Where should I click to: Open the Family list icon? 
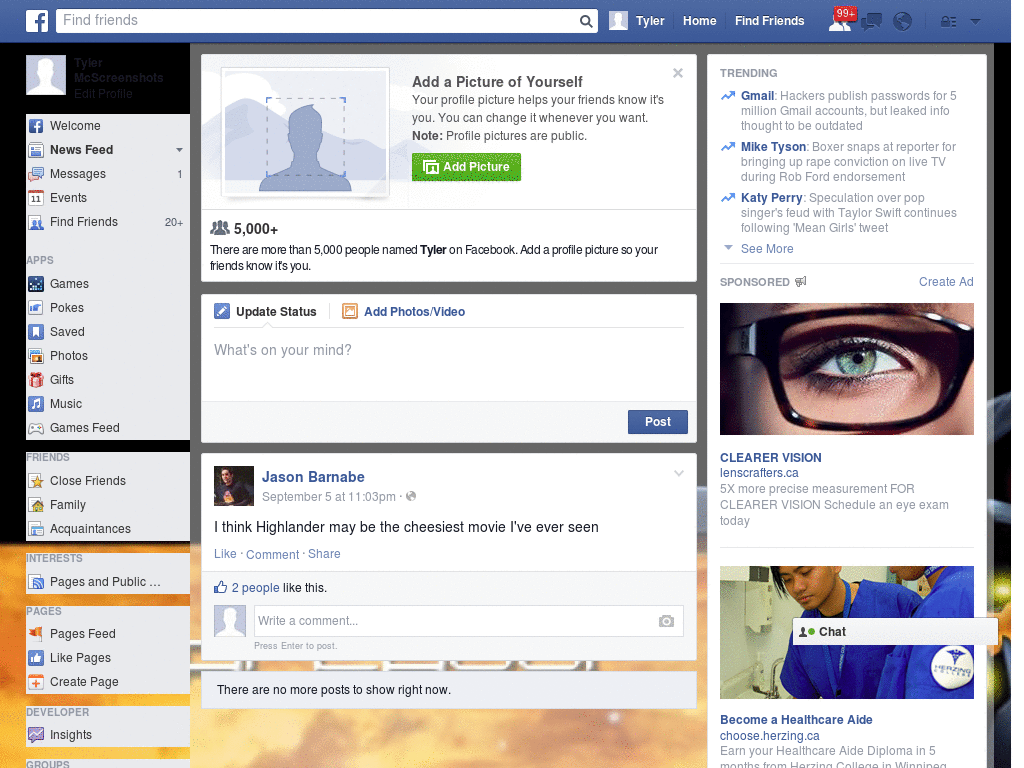coord(36,505)
